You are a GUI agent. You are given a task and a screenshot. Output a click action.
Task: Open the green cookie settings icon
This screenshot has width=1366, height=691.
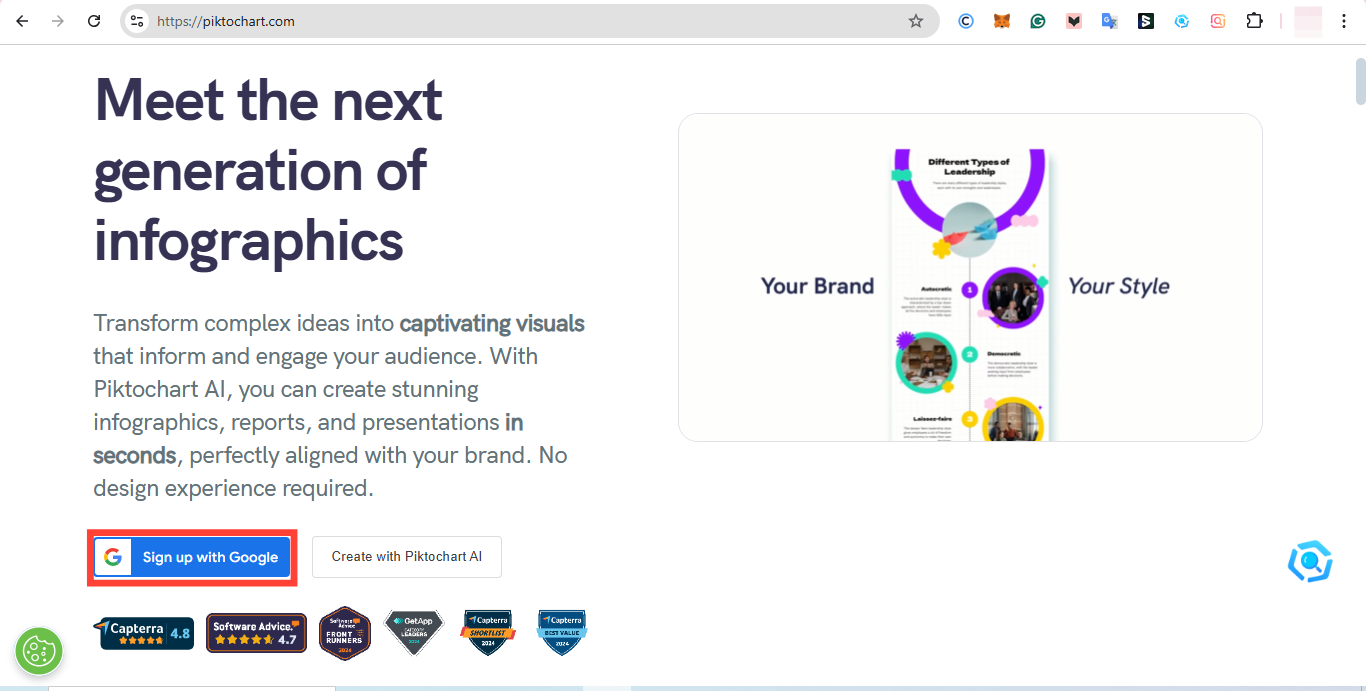pos(39,651)
